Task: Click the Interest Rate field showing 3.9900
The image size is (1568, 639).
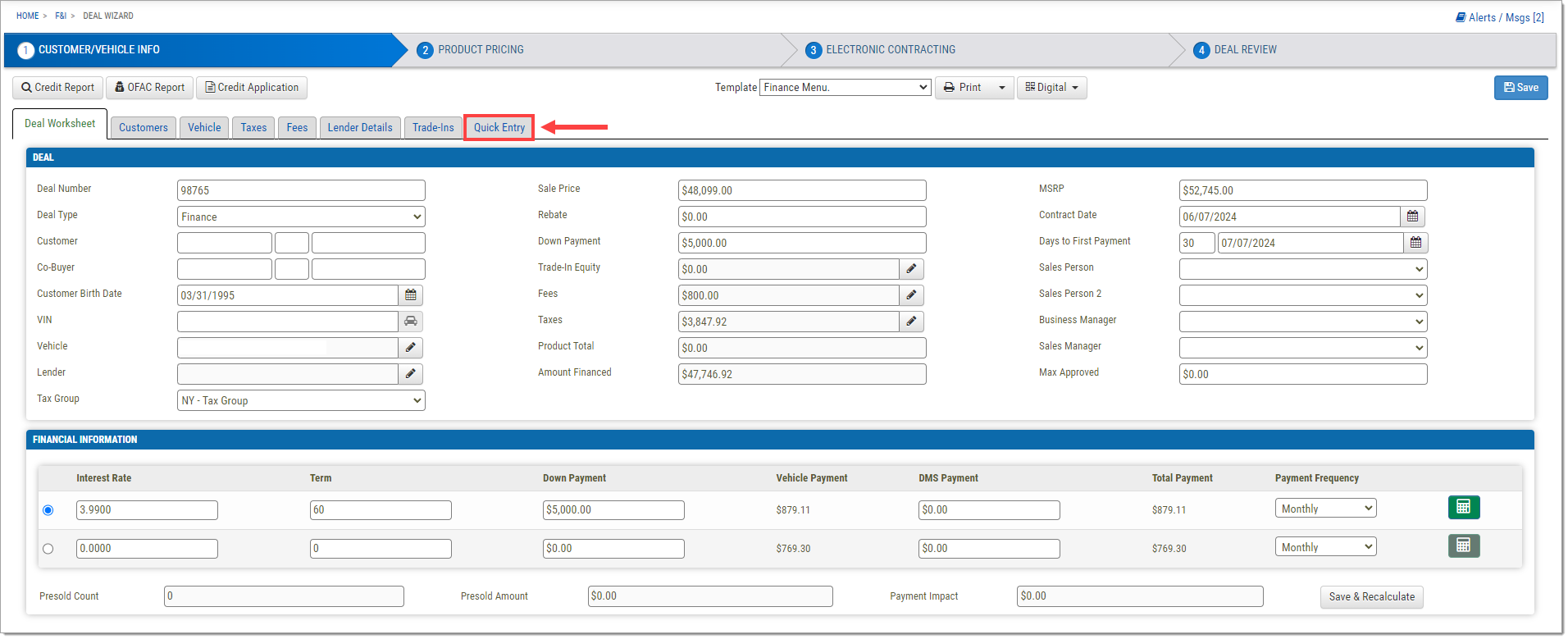Action: 147,510
